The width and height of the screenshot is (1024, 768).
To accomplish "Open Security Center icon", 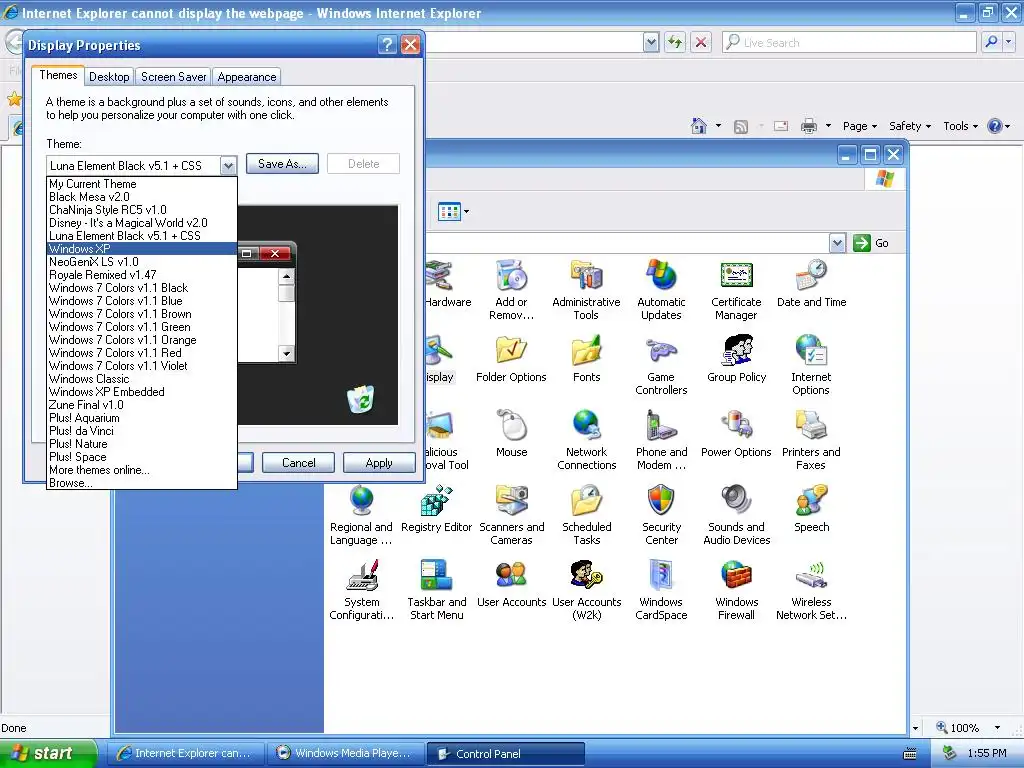I will point(661,515).
